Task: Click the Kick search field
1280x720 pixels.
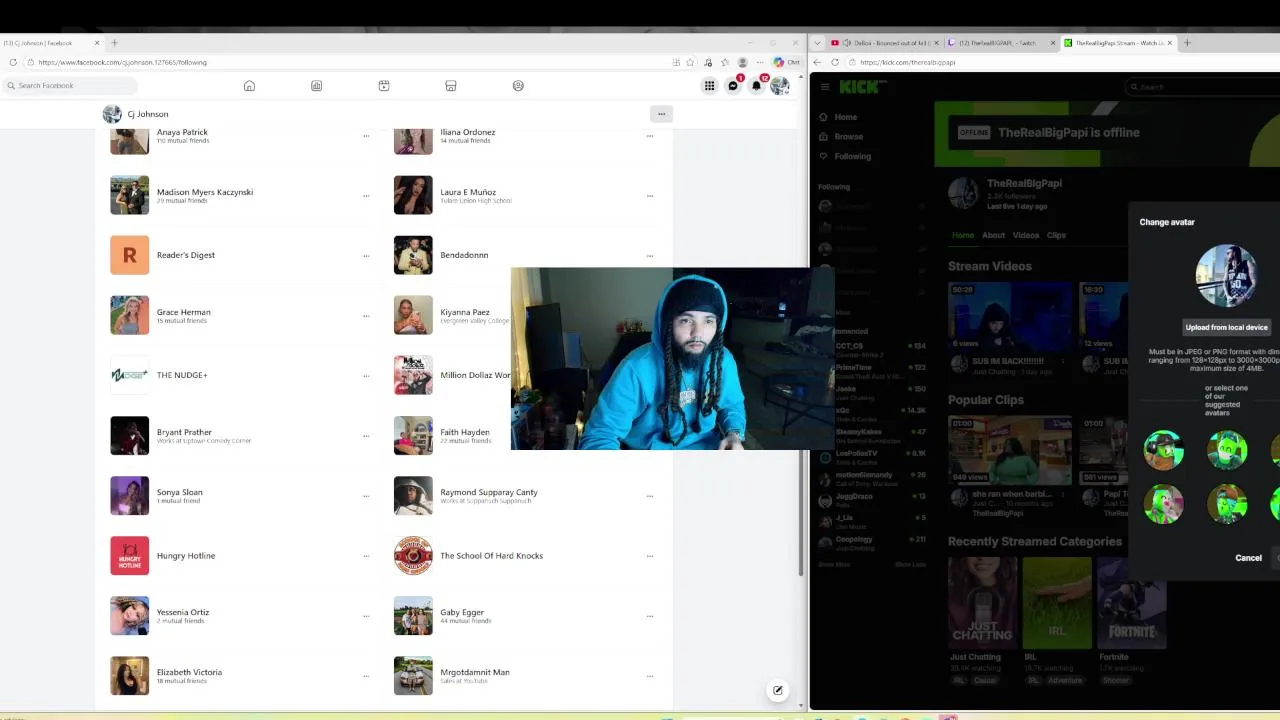Action: 1202,87
